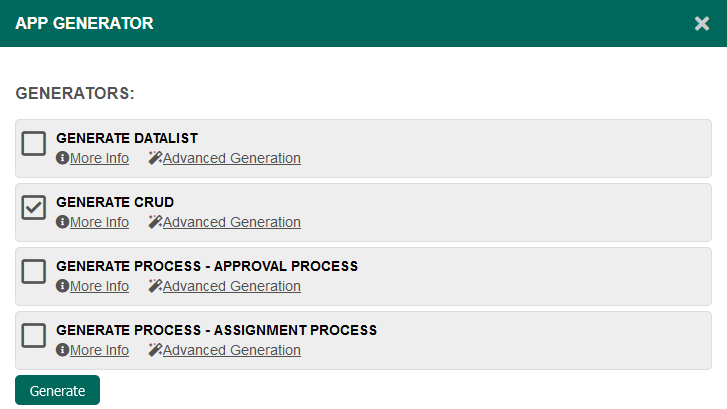The image size is (727, 409).
Task: Open Advanced Generation for Assignment Process
Action: [x=231, y=350]
